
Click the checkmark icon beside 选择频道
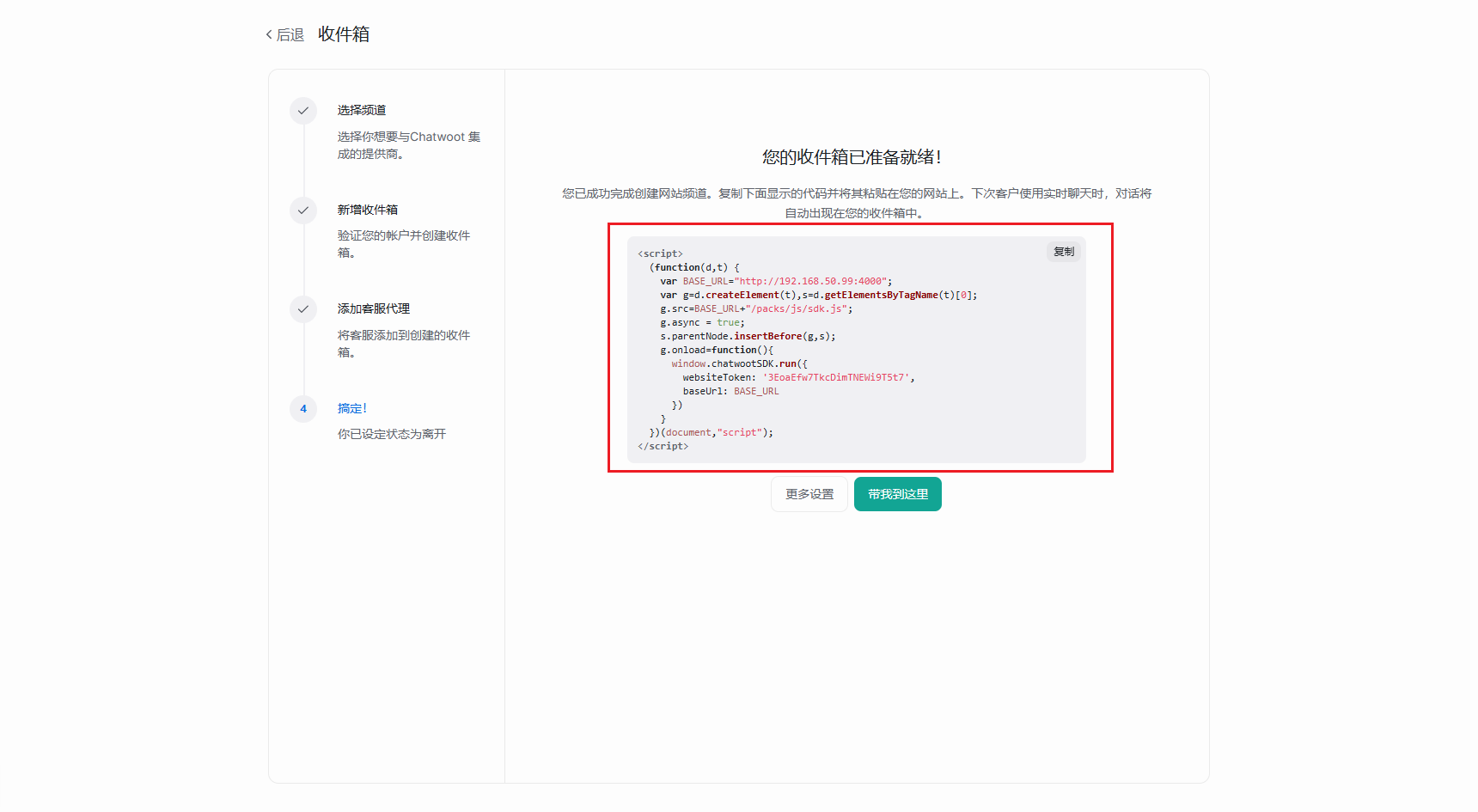tap(303, 111)
